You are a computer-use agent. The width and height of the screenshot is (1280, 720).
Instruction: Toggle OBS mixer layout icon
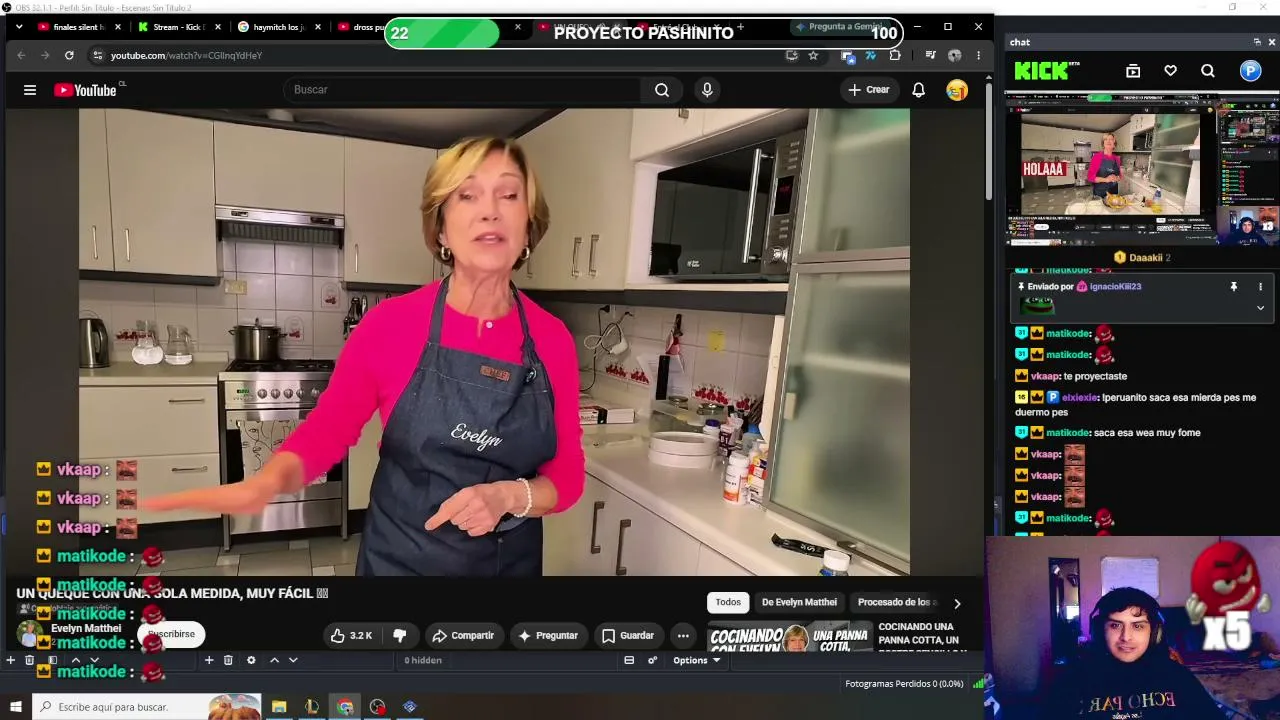(x=629, y=660)
